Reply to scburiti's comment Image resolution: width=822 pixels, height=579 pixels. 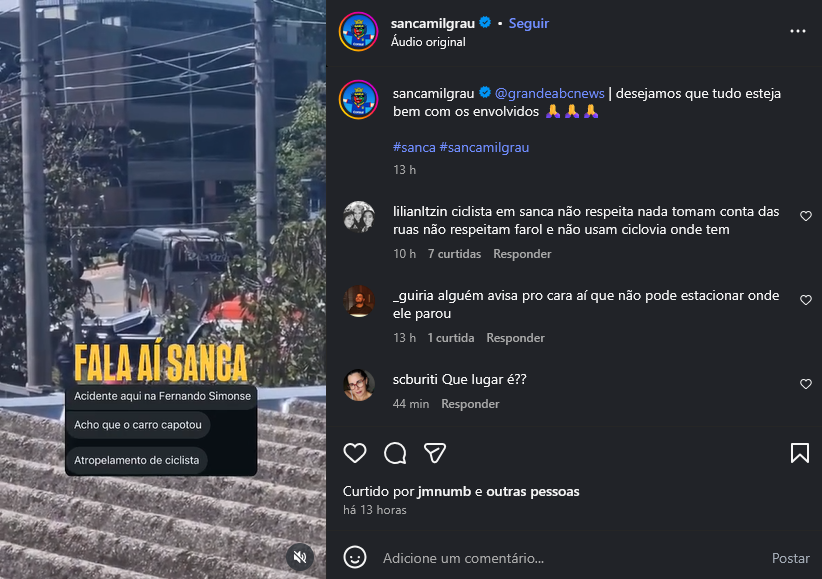tap(470, 404)
